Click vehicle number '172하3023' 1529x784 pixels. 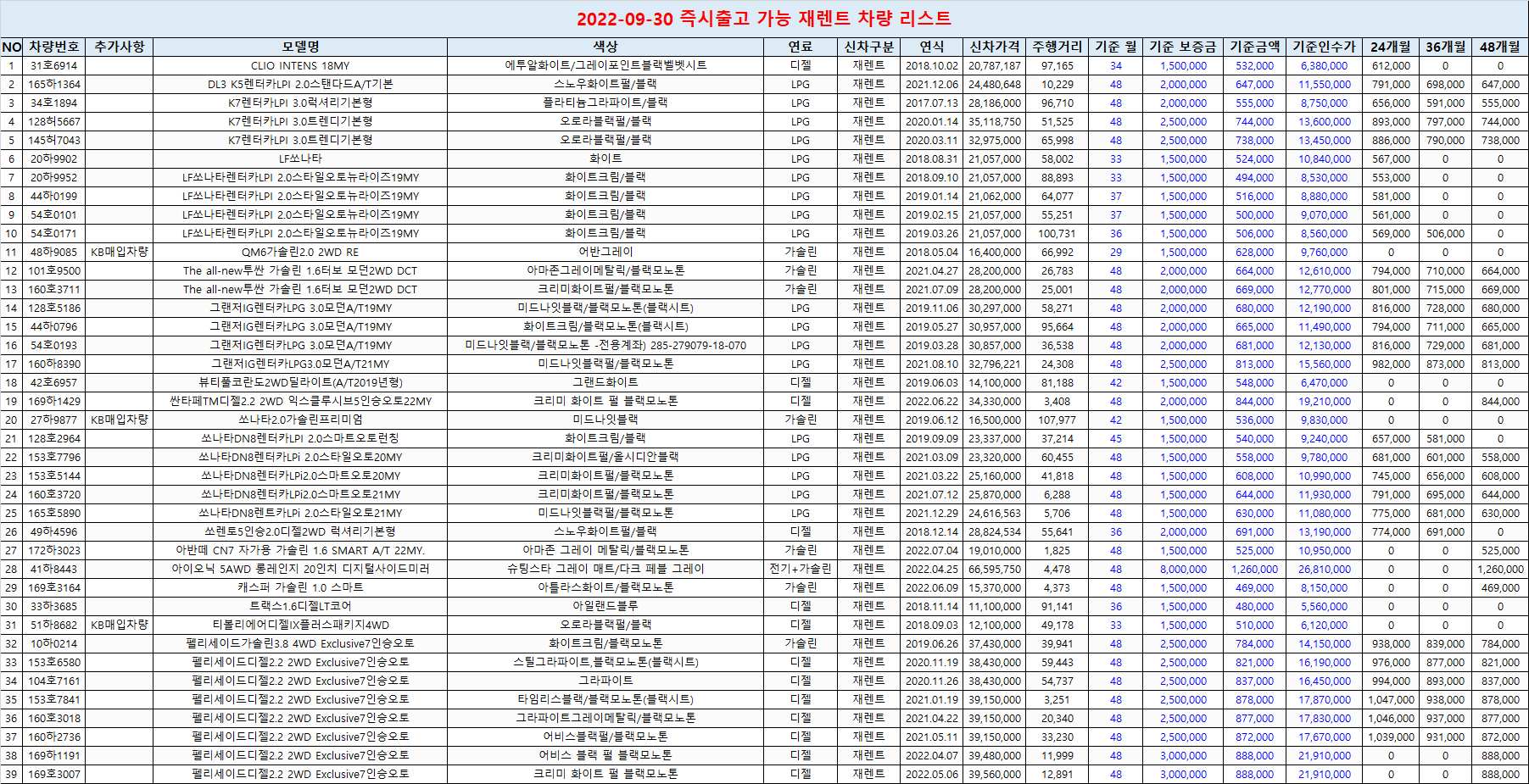coord(53,550)
